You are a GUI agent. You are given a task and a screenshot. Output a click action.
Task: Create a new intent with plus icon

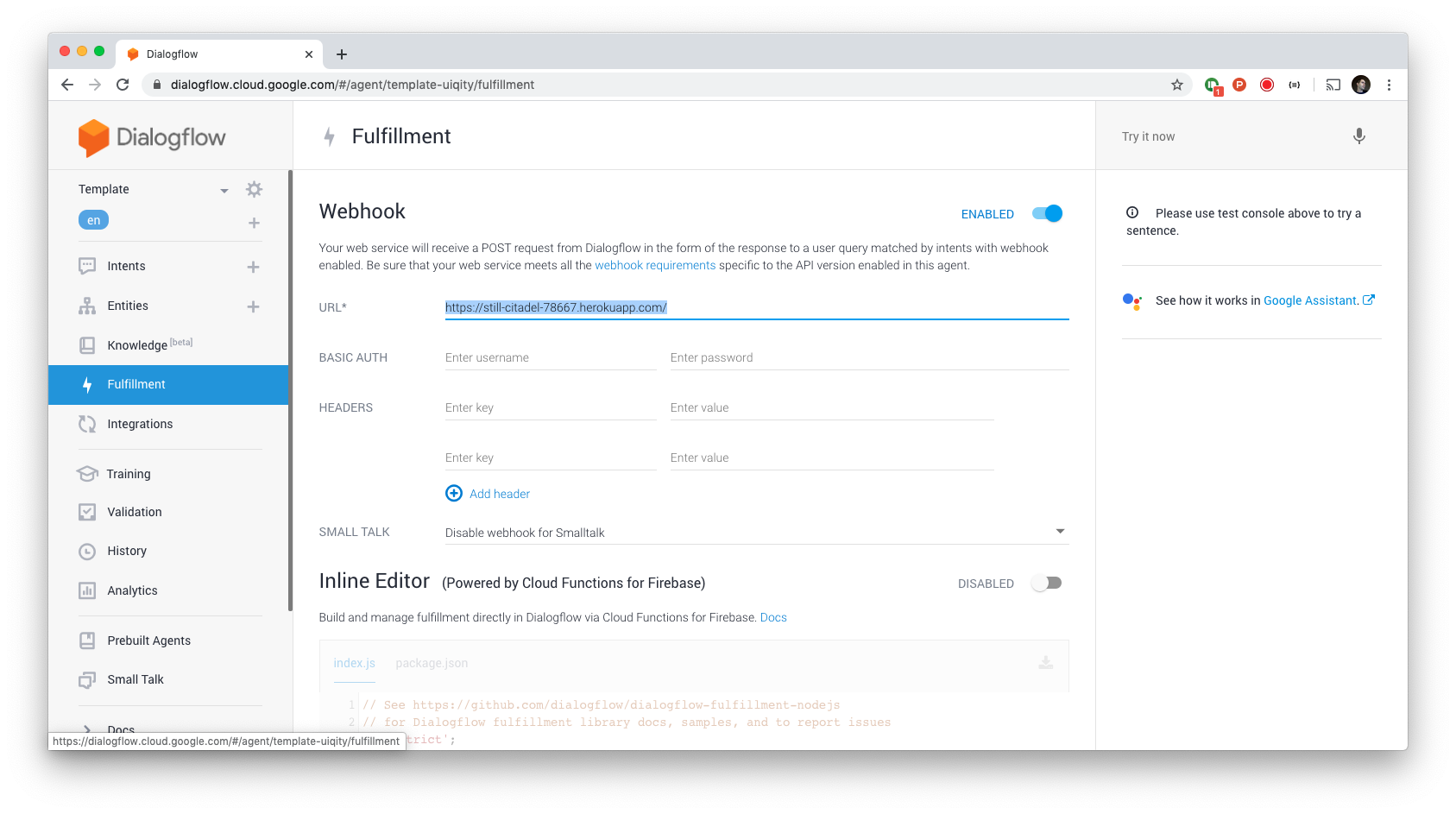[253, 267]
